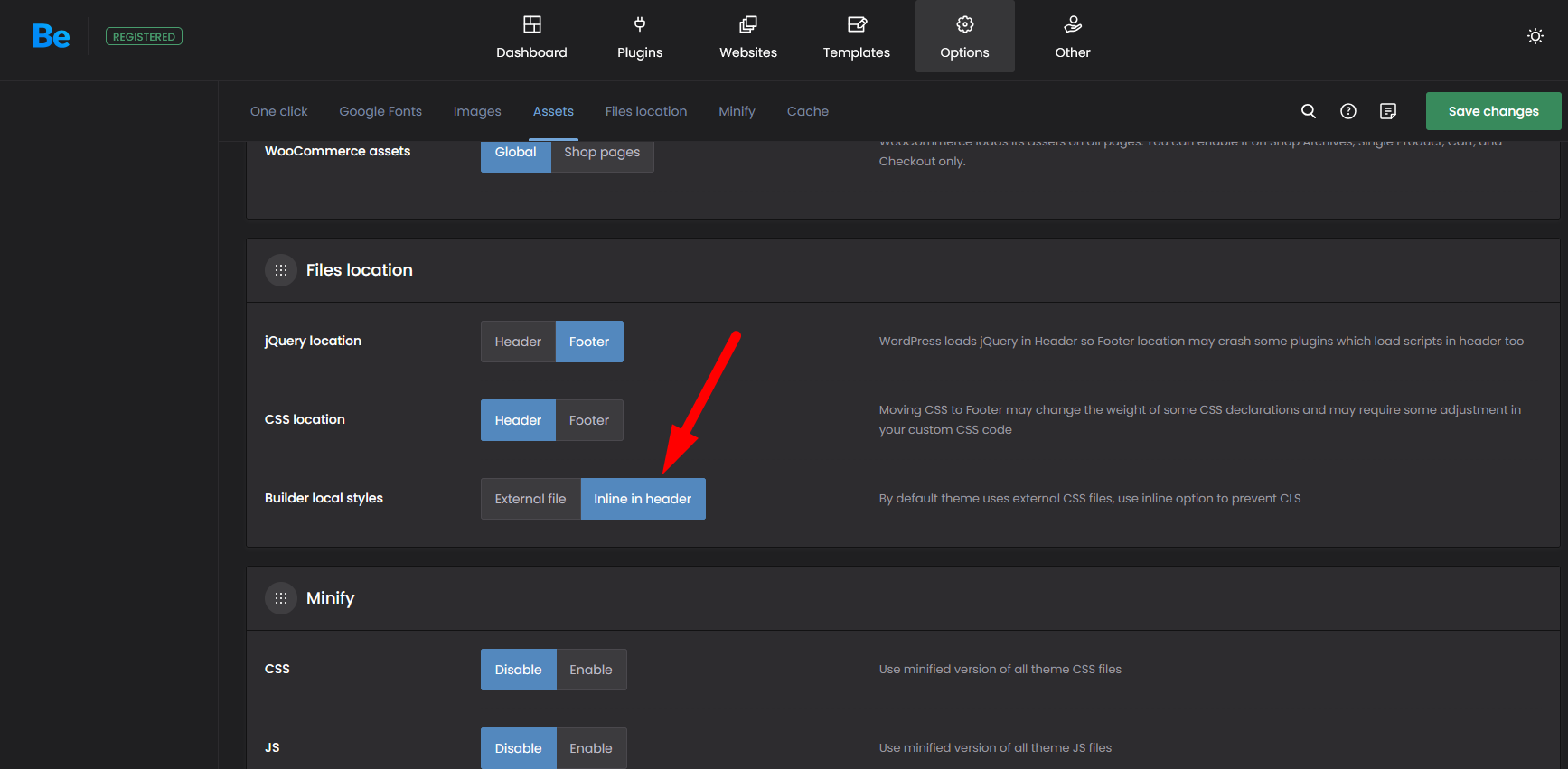Set CSS location to Footer
1568x769 pixels.
coord(589,420)
